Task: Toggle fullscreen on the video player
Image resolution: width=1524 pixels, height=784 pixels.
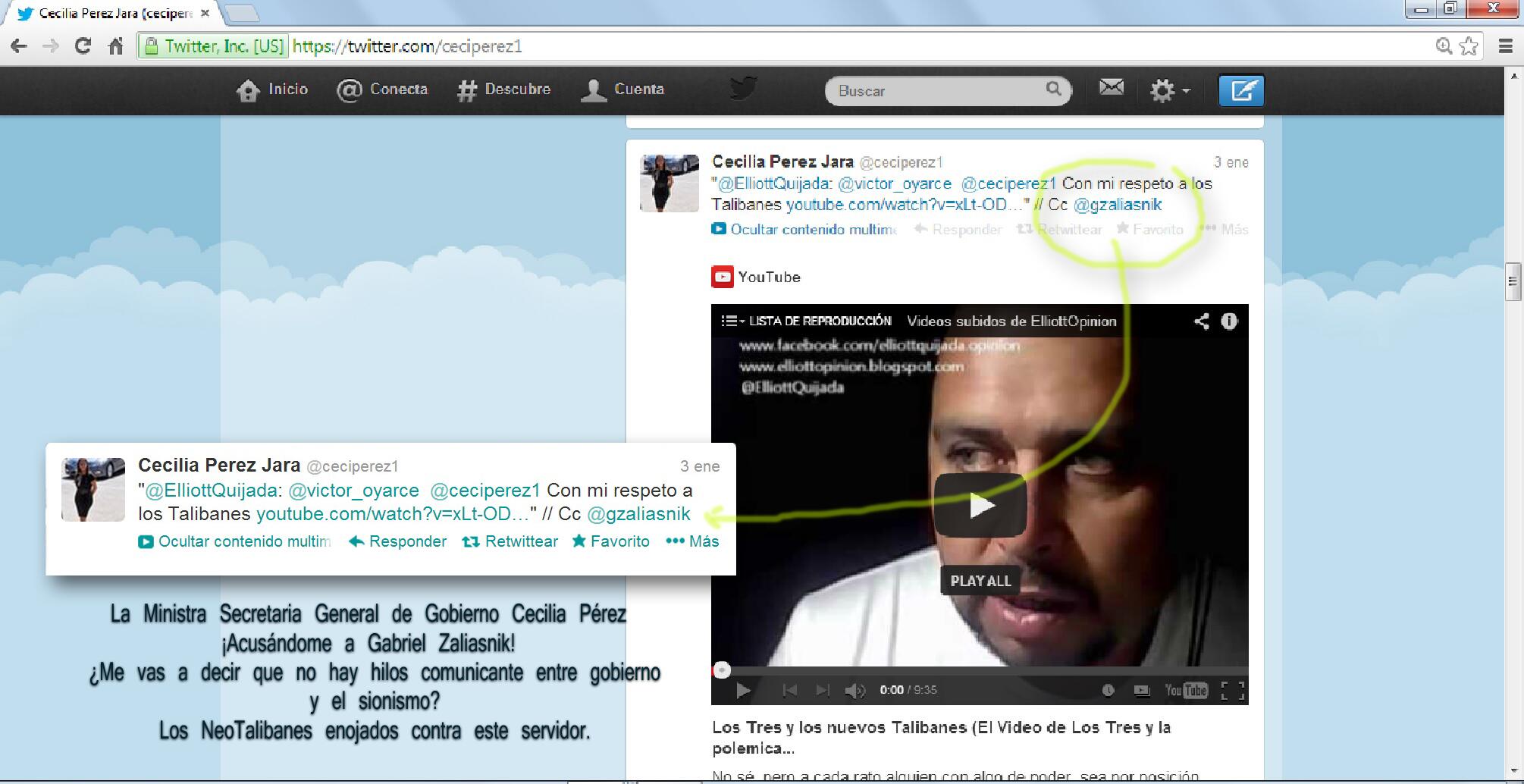Action: coord(1233,690)
